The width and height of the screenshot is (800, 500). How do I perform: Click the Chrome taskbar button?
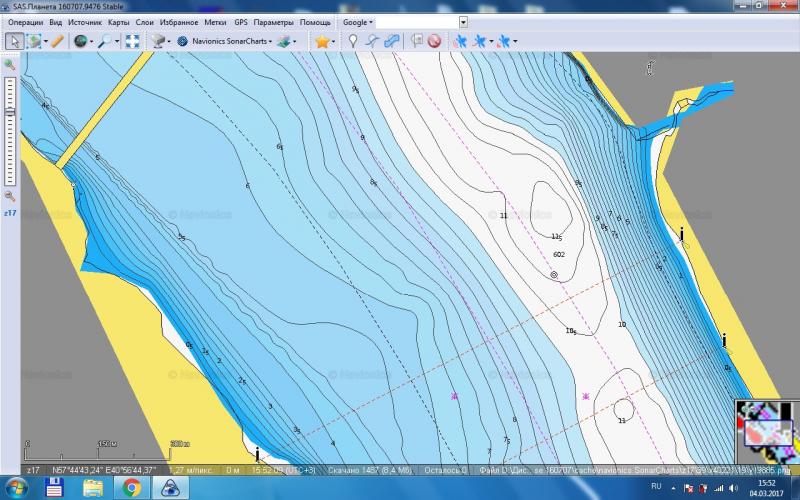click(x=130, y=488)
